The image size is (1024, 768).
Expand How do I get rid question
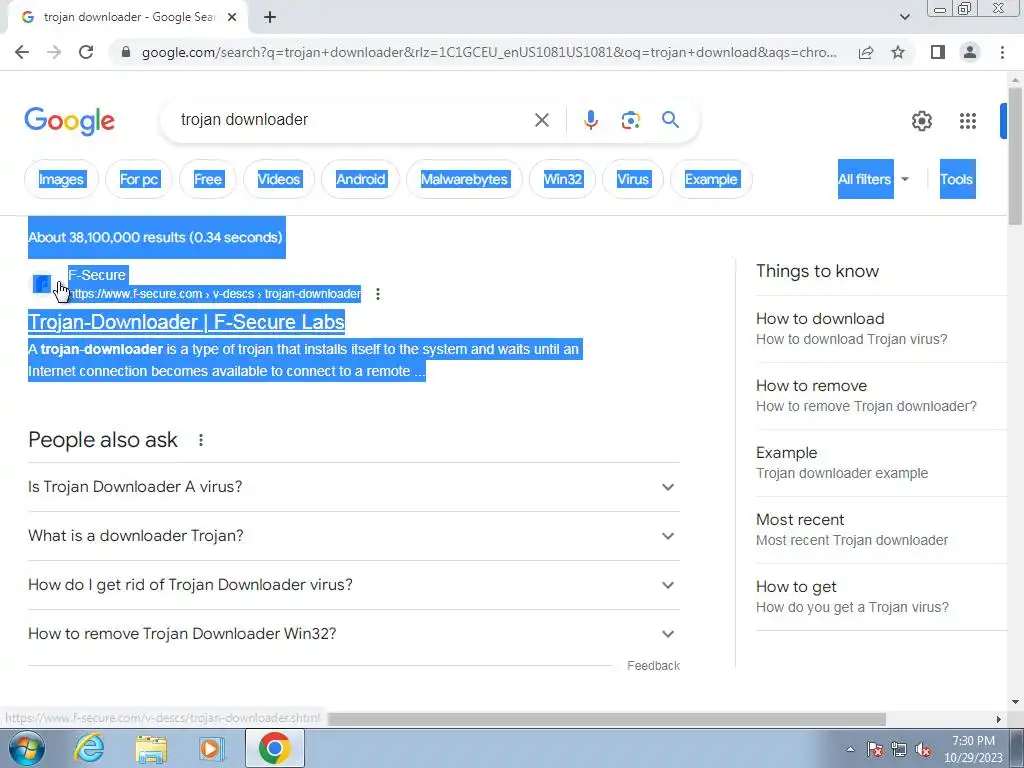point(354,585)
